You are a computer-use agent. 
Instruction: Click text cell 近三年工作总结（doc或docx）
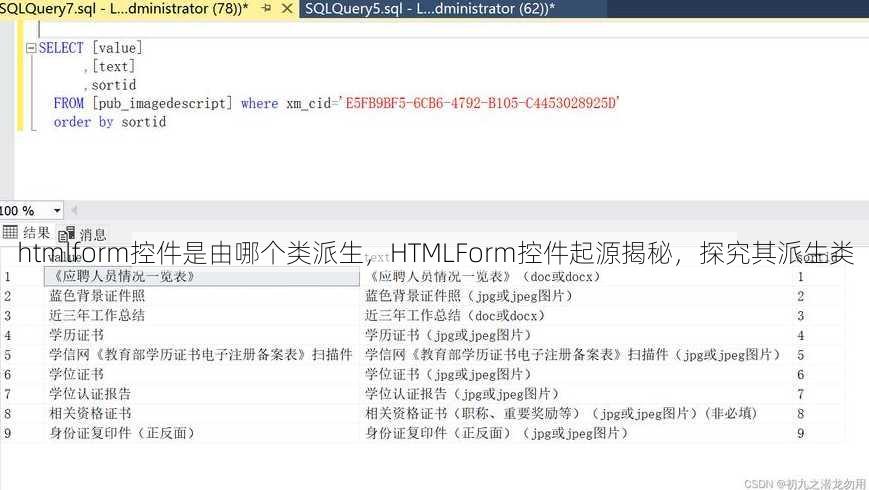click(576, 315)
